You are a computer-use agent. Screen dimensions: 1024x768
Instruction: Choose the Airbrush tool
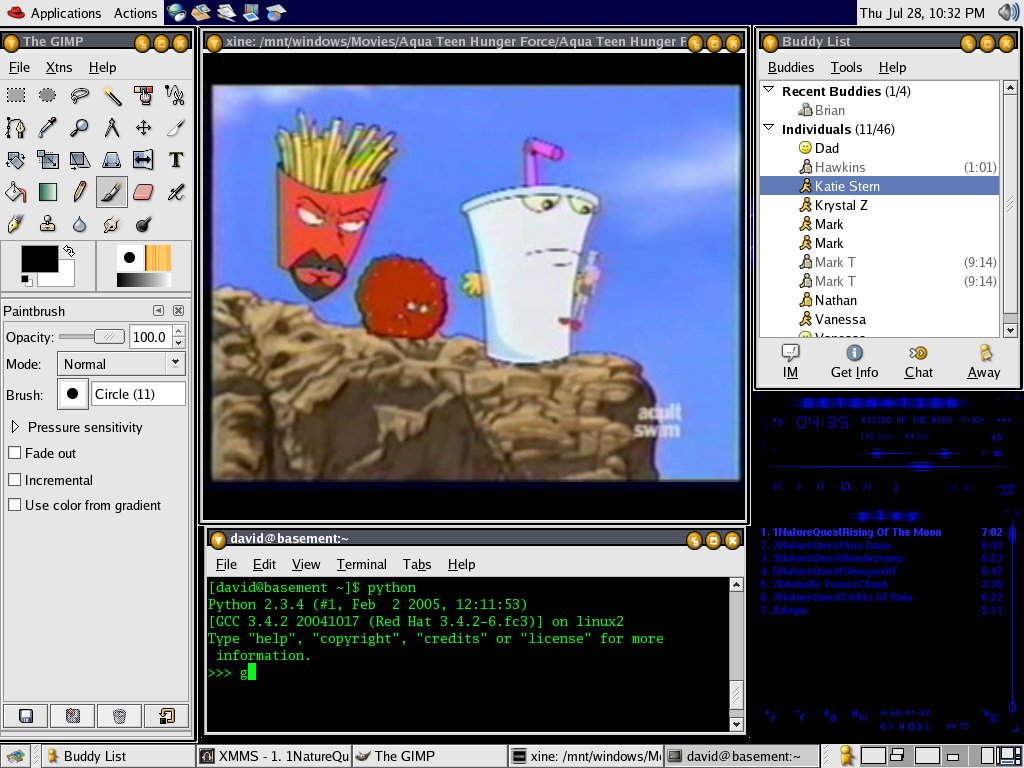coord(175,192)
